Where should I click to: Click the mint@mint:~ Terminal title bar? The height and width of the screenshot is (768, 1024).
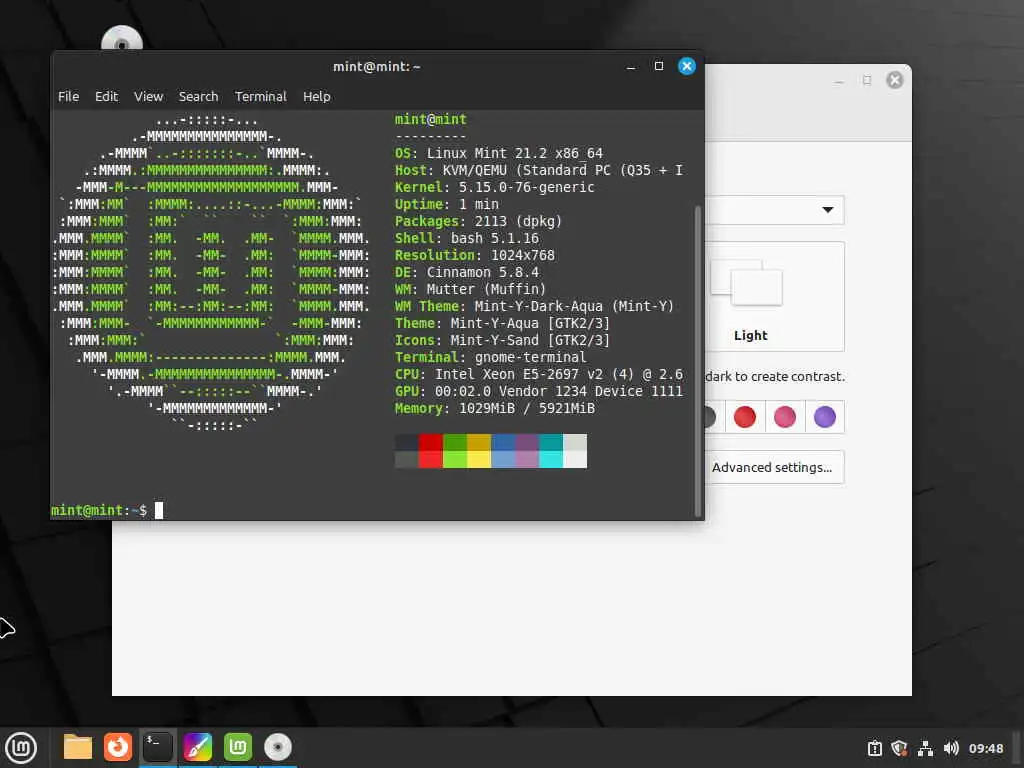coord(377,67)
